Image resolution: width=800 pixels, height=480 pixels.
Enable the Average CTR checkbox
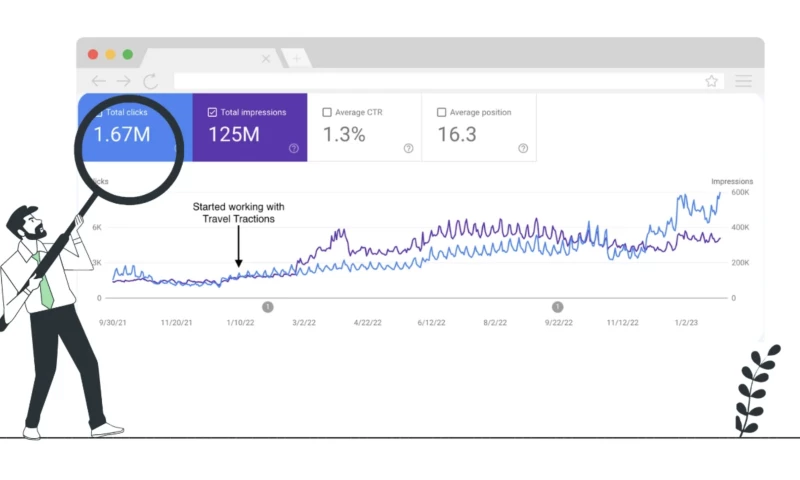pyautogui.click(x=327, y=112)
